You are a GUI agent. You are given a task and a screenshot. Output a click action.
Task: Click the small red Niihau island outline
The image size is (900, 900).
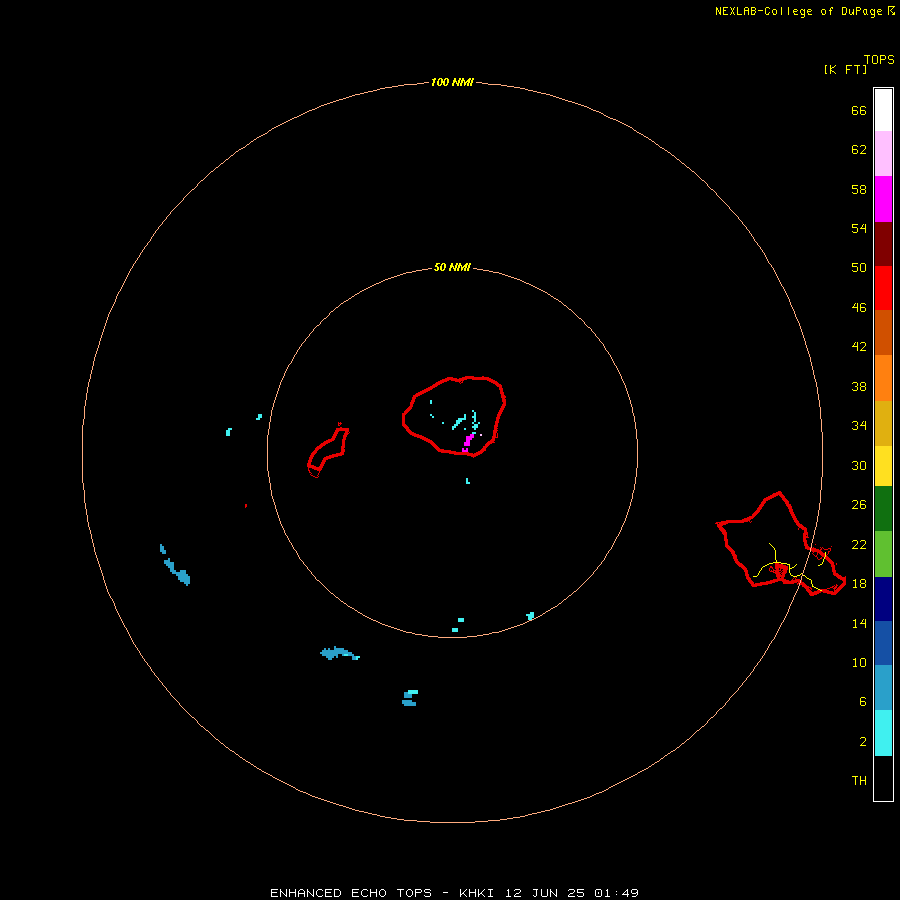coord(328,451)
